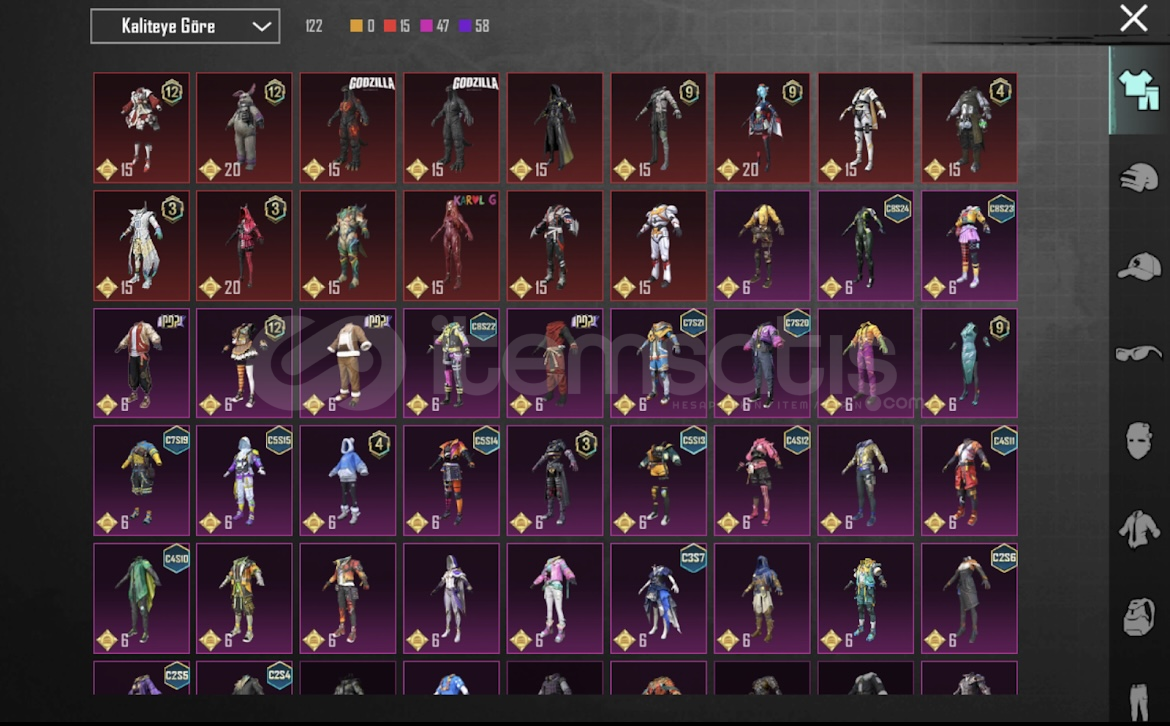Image resolution: width=1170 pixels, height=726 pixels.
Task: Pick the C5S14 outfit
Action: (451, 481)
